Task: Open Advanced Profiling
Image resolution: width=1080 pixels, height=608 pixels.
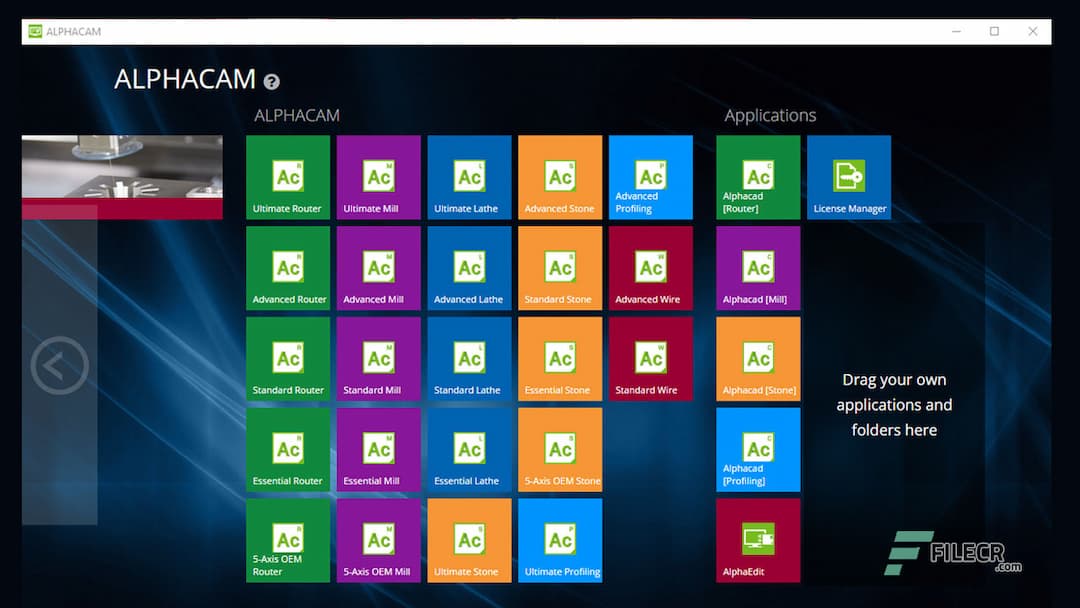Action: click(x=650, y=176)
